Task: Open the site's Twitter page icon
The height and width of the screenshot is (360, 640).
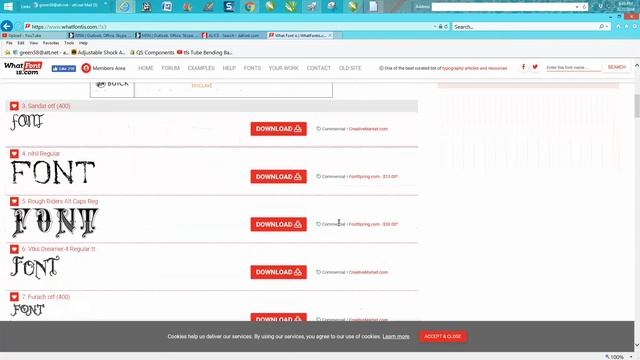Action: pyautogui.click(x=535, y=67)
